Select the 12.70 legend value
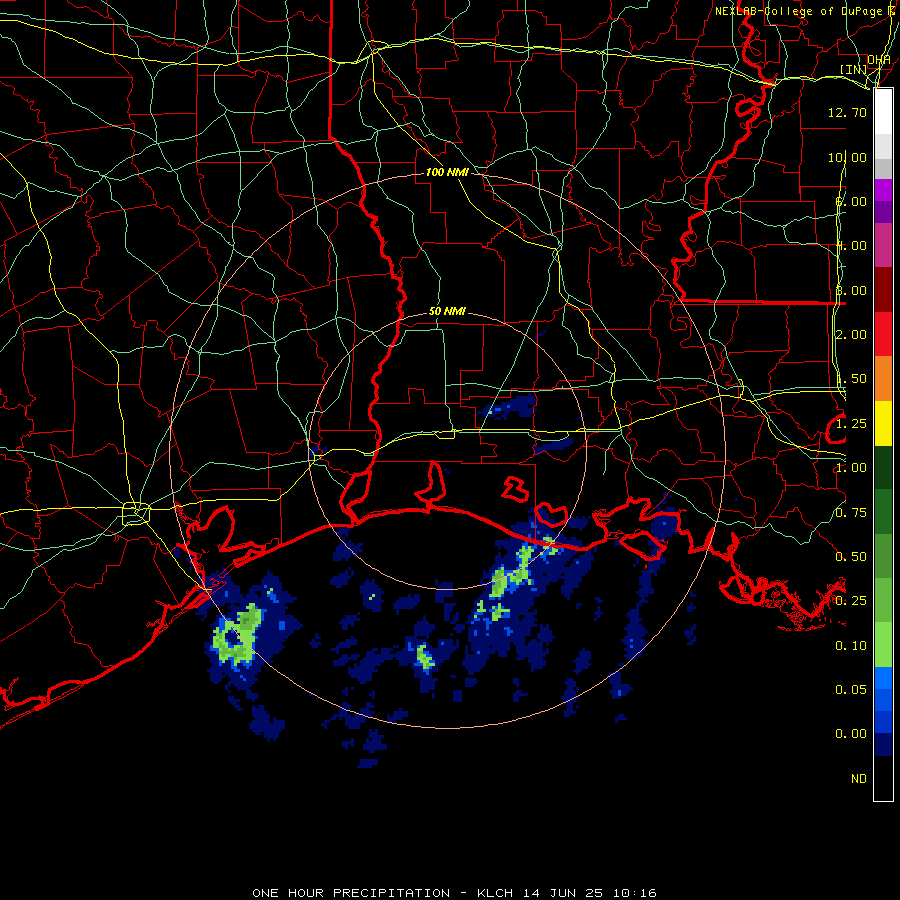 click(847, 112)
